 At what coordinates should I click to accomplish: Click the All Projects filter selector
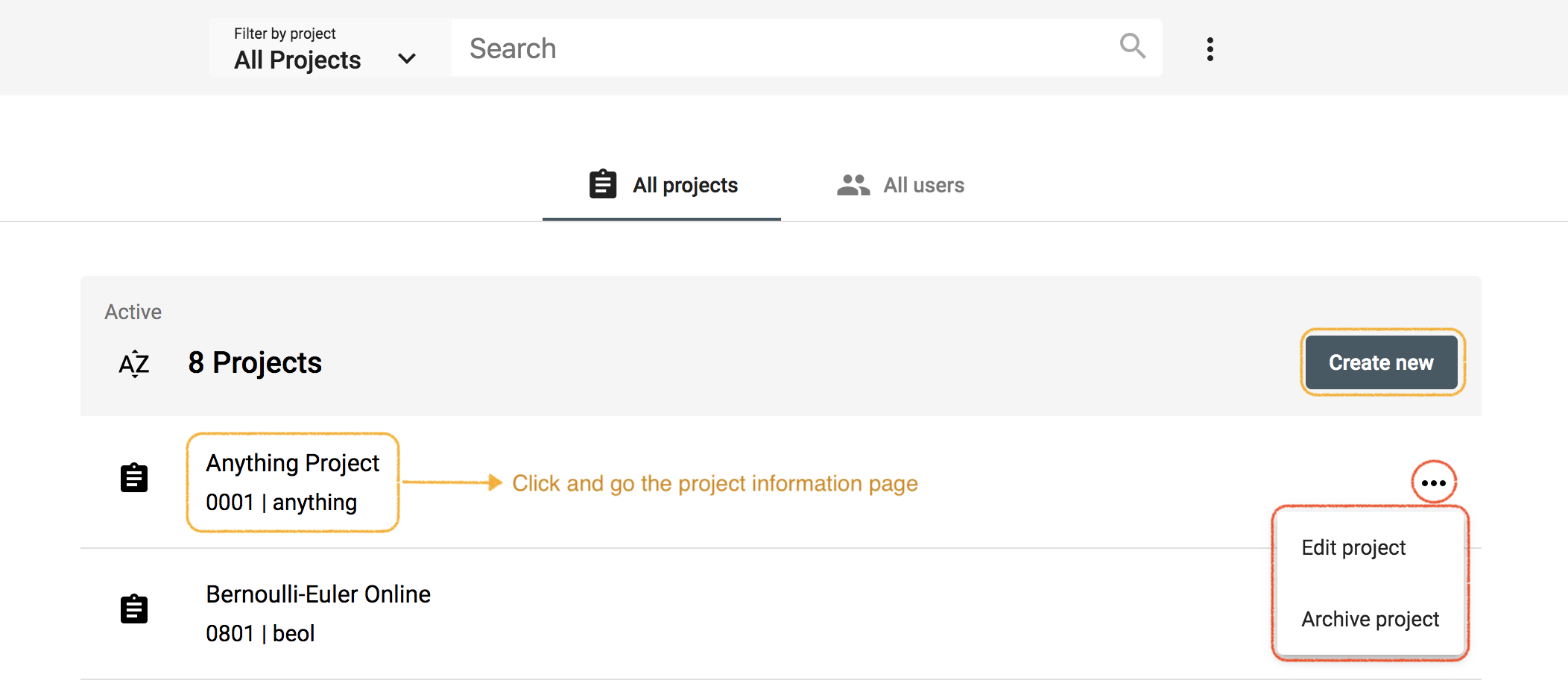(x=297, y=60)
